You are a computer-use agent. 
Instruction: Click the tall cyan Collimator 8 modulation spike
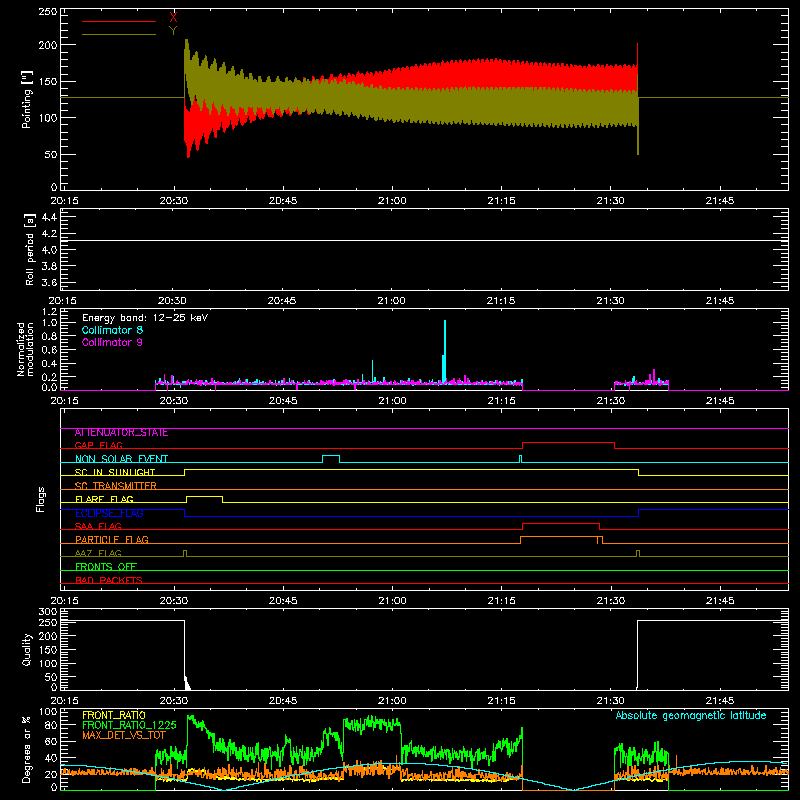(444, 352)
